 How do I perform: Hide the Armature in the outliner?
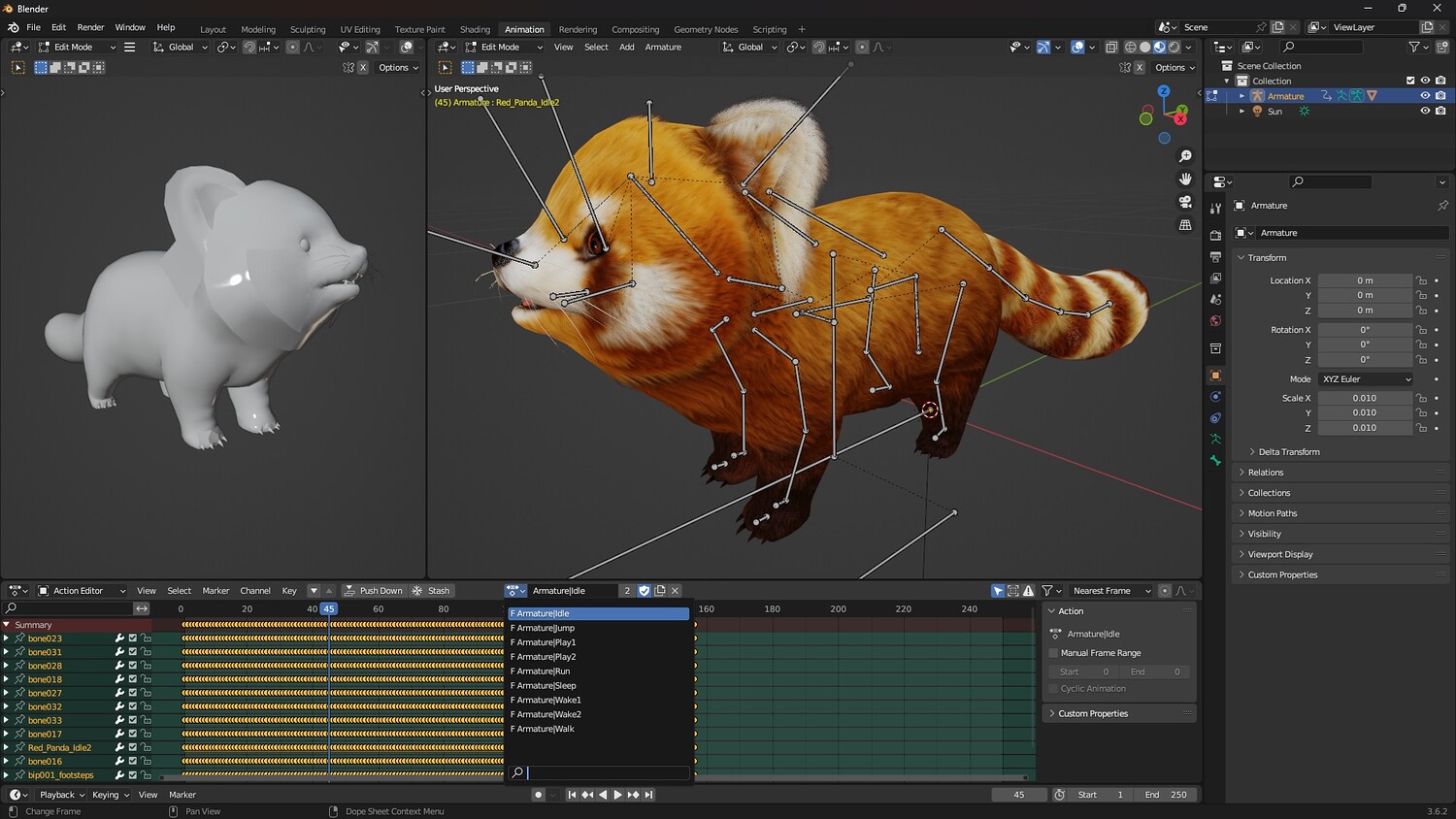1425,96
